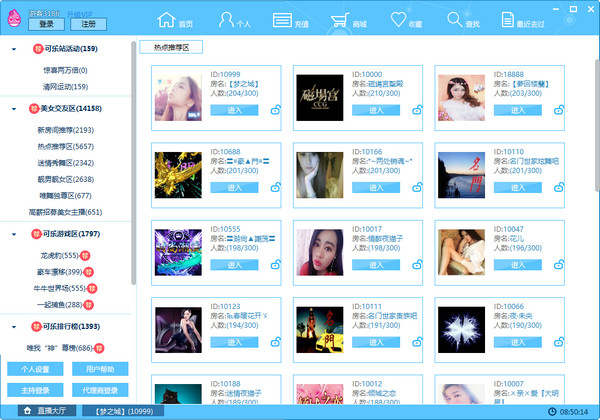Select 新房间推荐 in sidebar list
600x420 pixels.
[x=65, y=130]
